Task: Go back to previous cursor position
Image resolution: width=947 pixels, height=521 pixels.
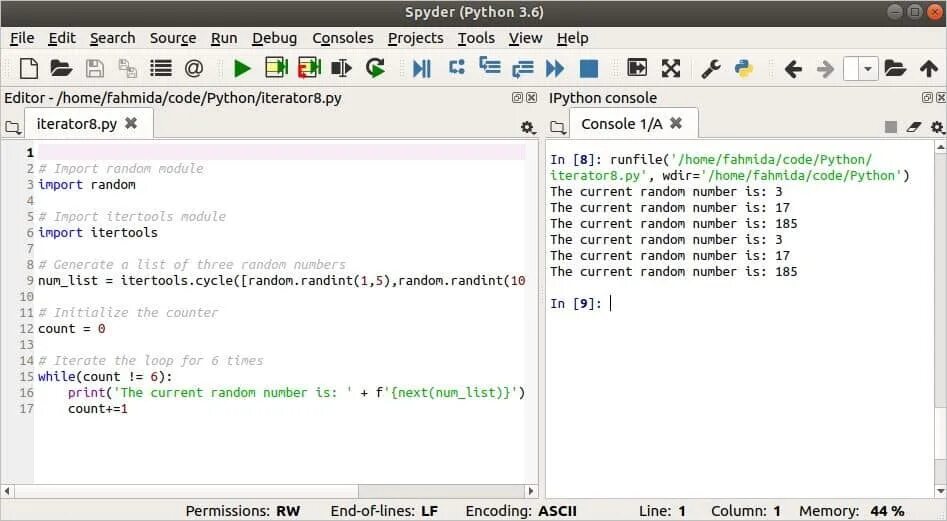Action: [793, 69]
